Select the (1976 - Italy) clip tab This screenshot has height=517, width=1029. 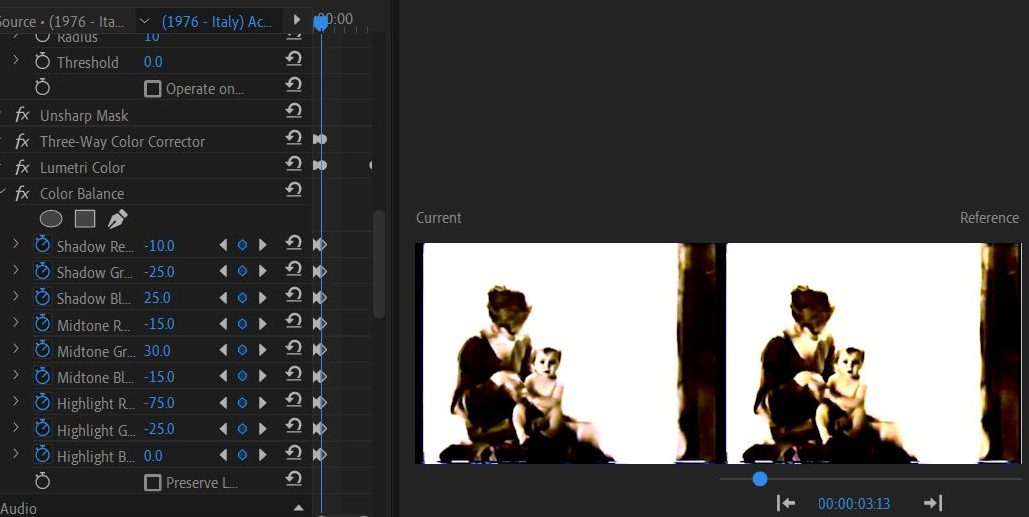pos(217,21)
